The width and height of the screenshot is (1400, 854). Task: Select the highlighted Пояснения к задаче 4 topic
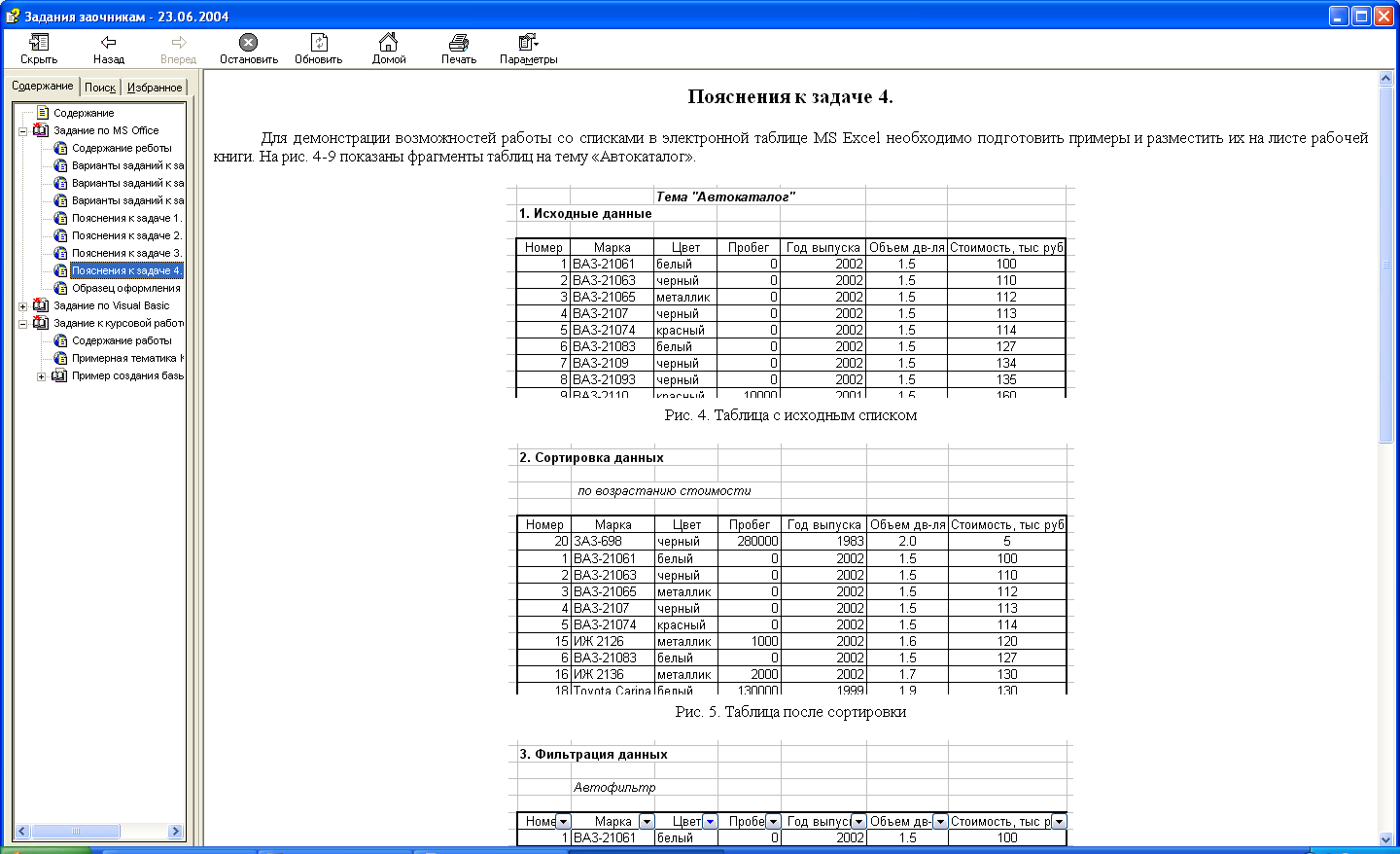pos(126,270)
